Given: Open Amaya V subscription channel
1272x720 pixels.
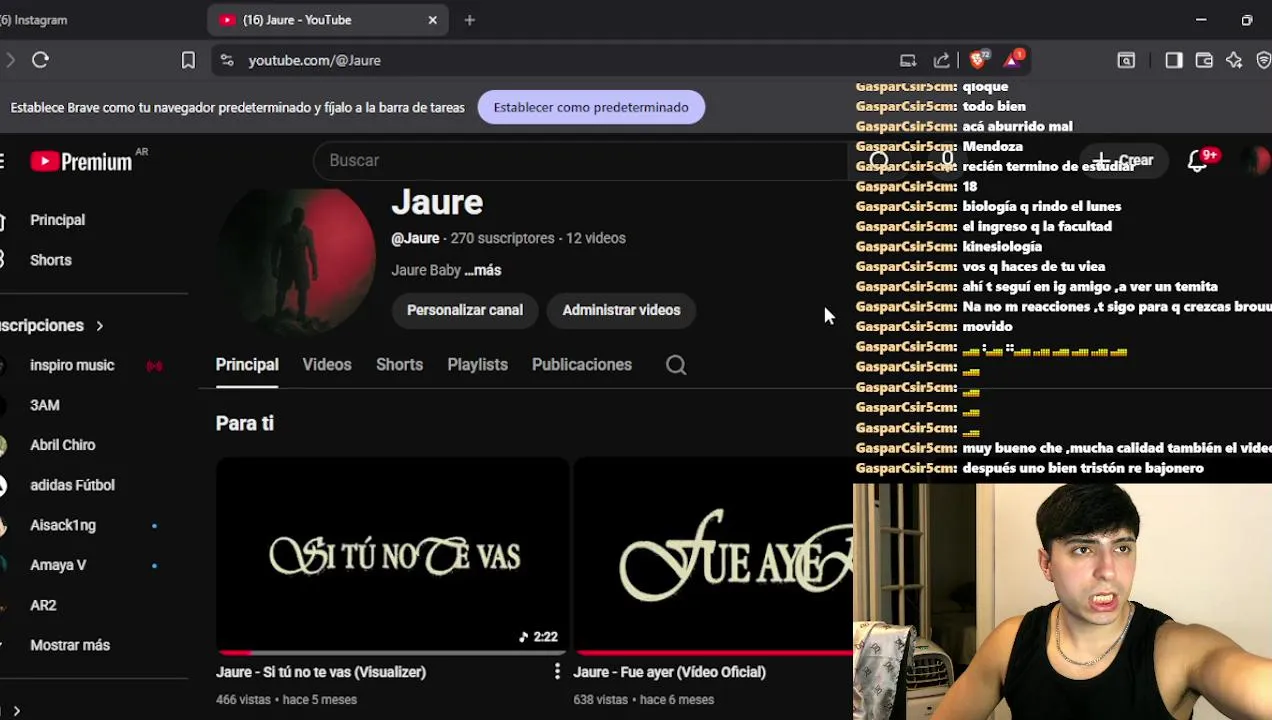Looking at the screenshot, I should 58,565.
